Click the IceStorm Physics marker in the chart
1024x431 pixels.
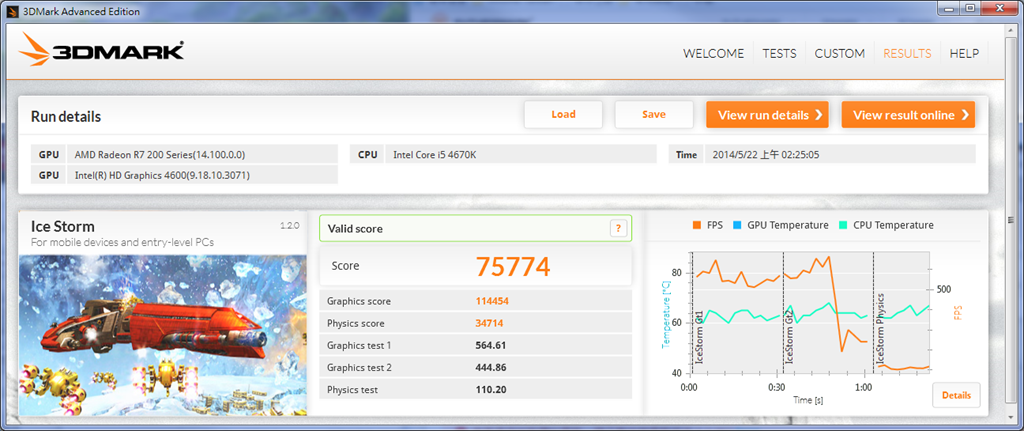coord(880,328)
